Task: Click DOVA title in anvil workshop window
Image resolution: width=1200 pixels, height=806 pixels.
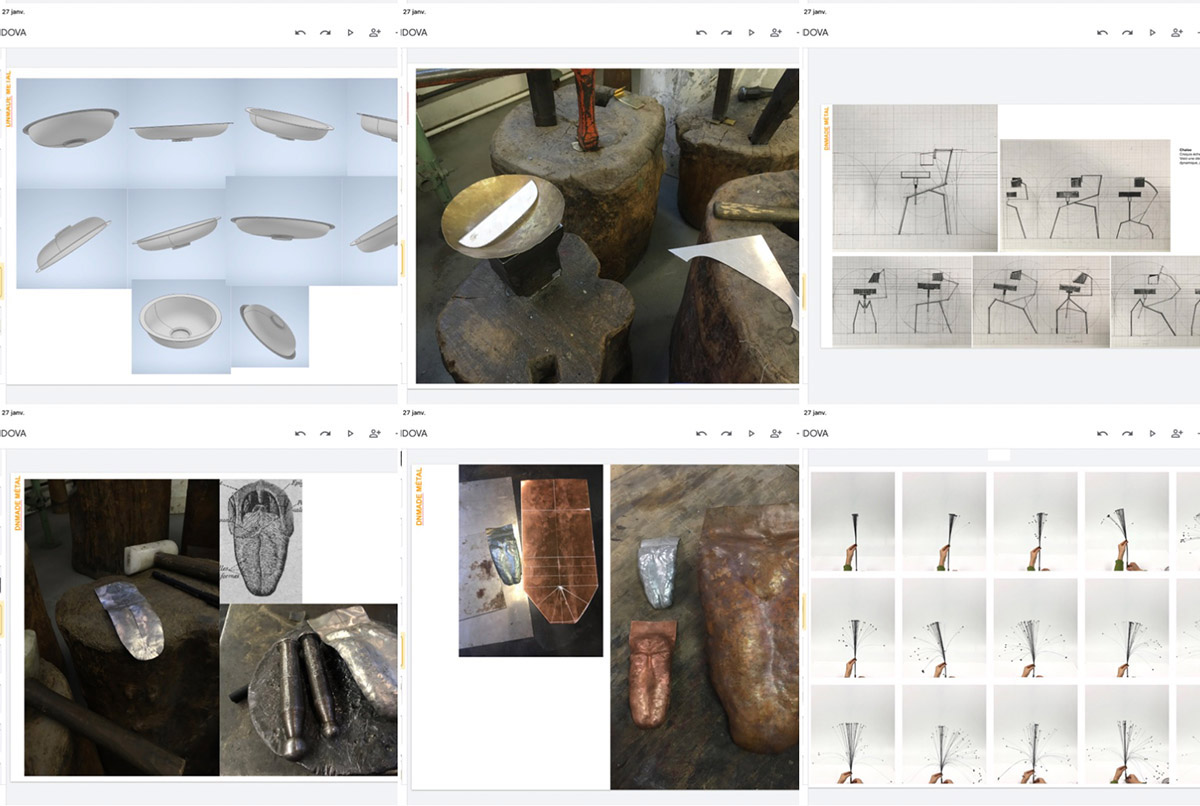Action: [414, 32]
